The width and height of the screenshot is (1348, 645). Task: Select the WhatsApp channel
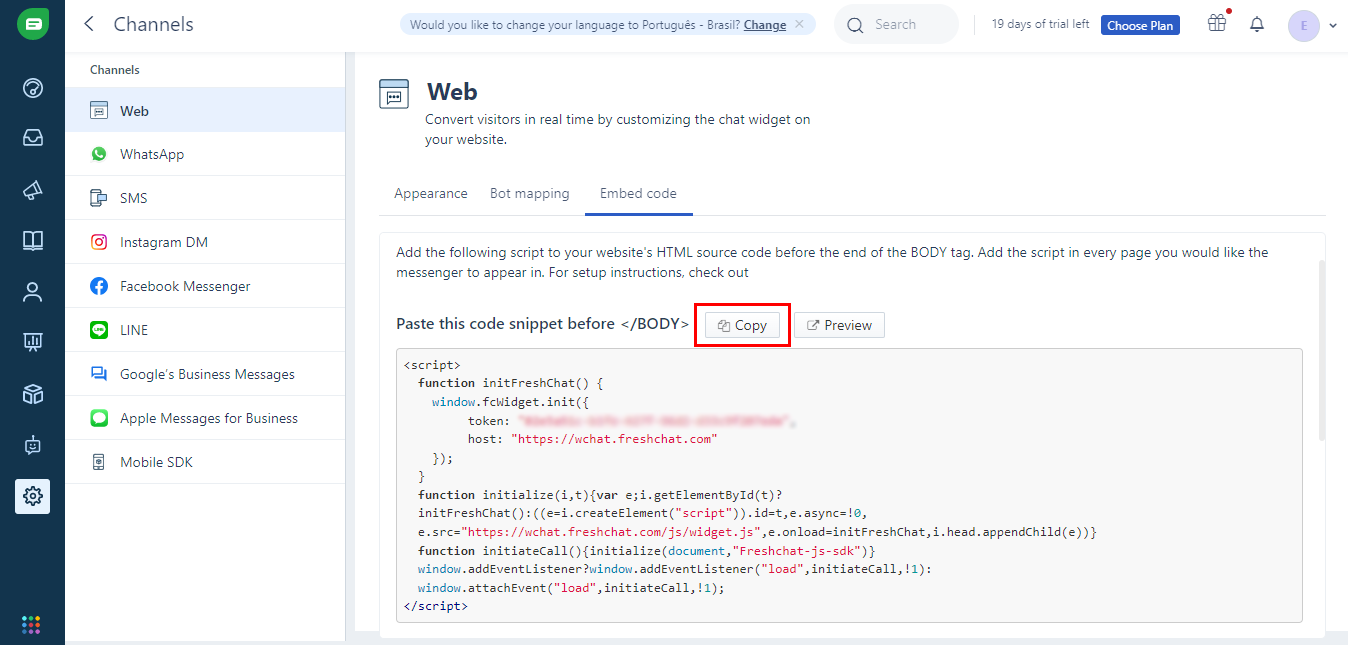pyautogui.click(x=205, y=154)
